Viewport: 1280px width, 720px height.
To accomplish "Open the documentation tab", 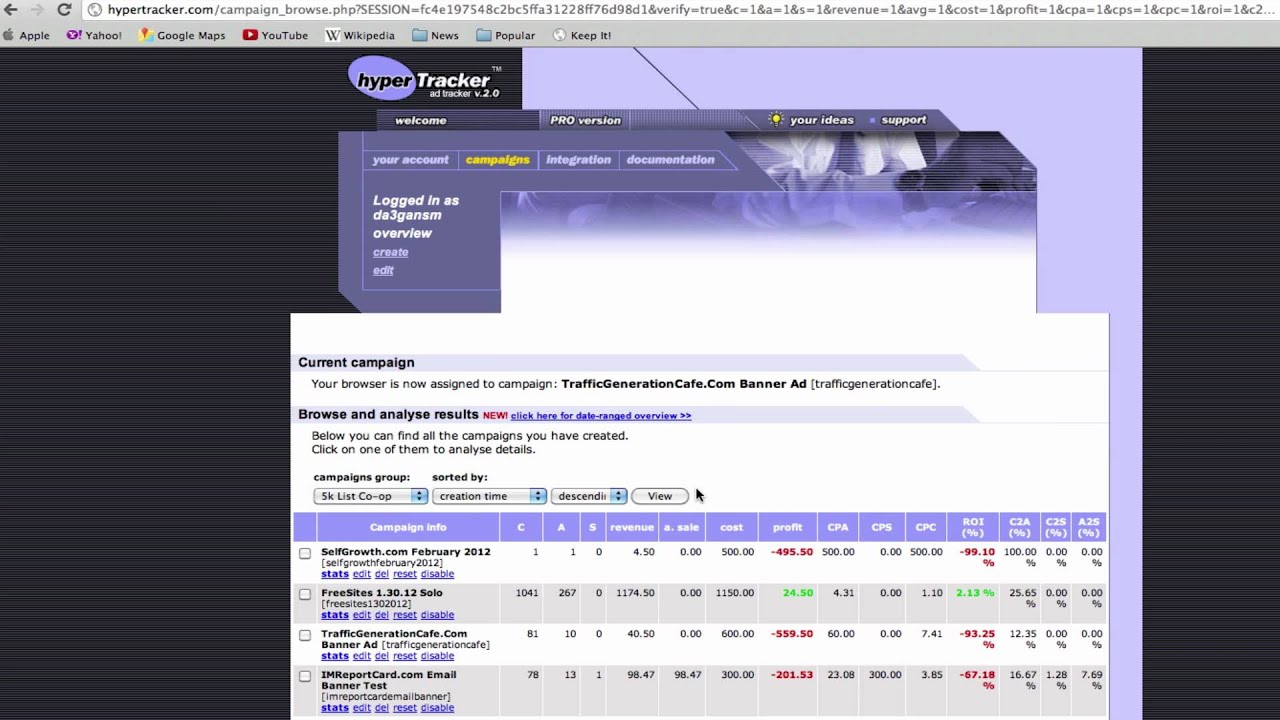I will 670,160.
